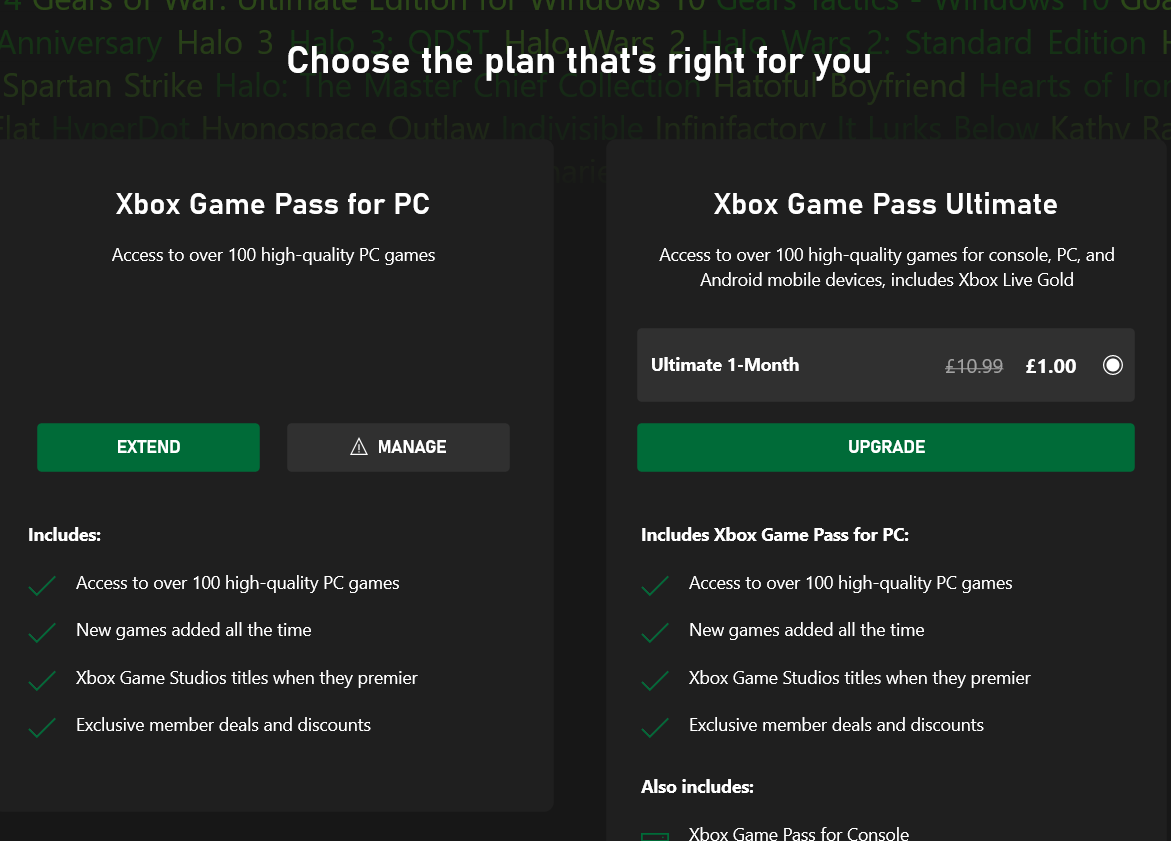Click the struck-through £10.99 price
Image resolution: width=1171 pixels, height=841 pixels.
pyautogui.click(x=974, y=366)
